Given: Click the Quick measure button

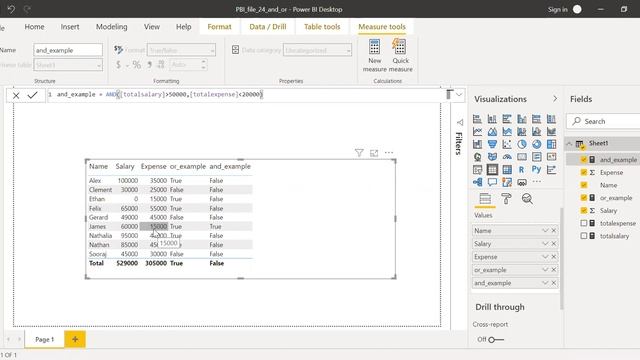Looking at the screenshot, I should pyautogui.click(x=400, y=56).
